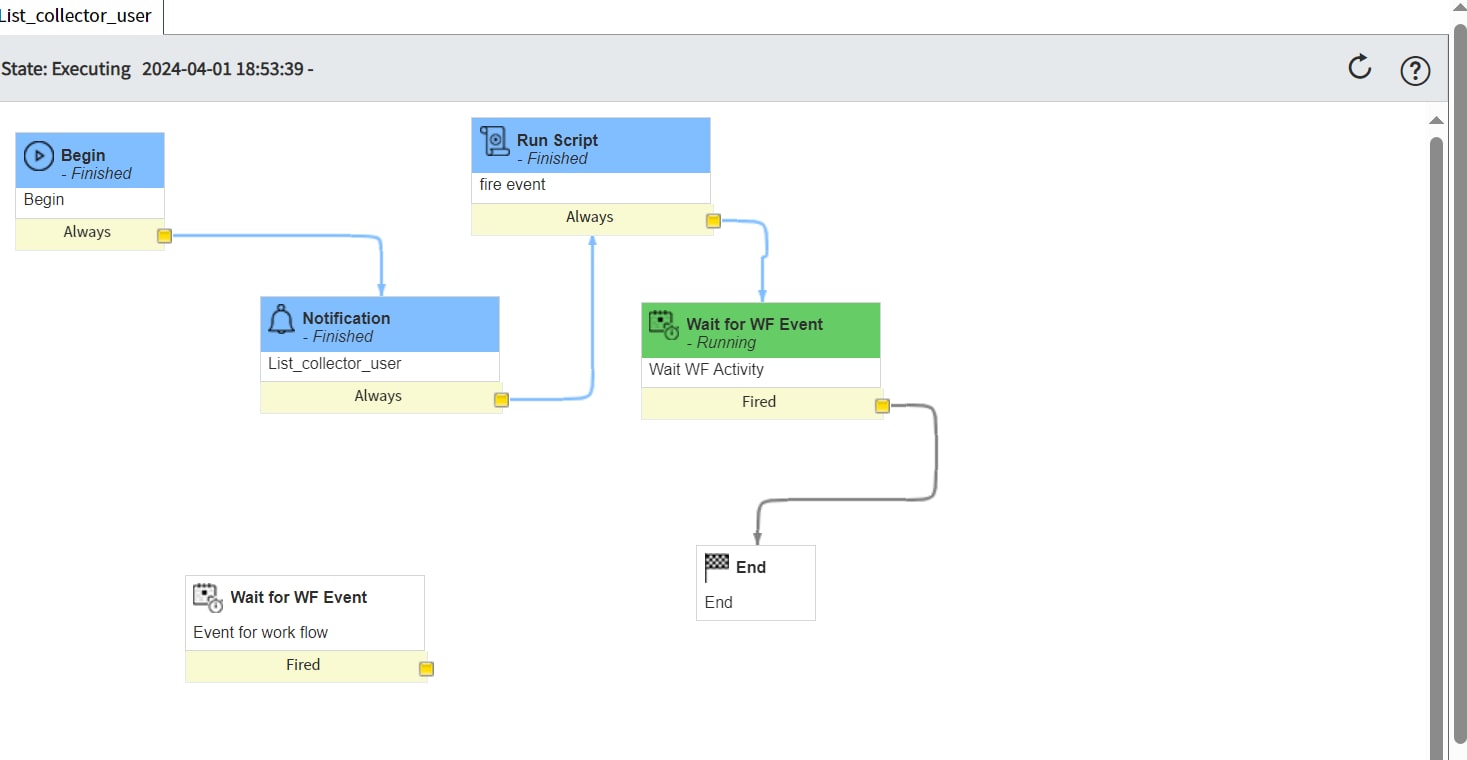Open the workflow help

click(x=1414, y=70)
